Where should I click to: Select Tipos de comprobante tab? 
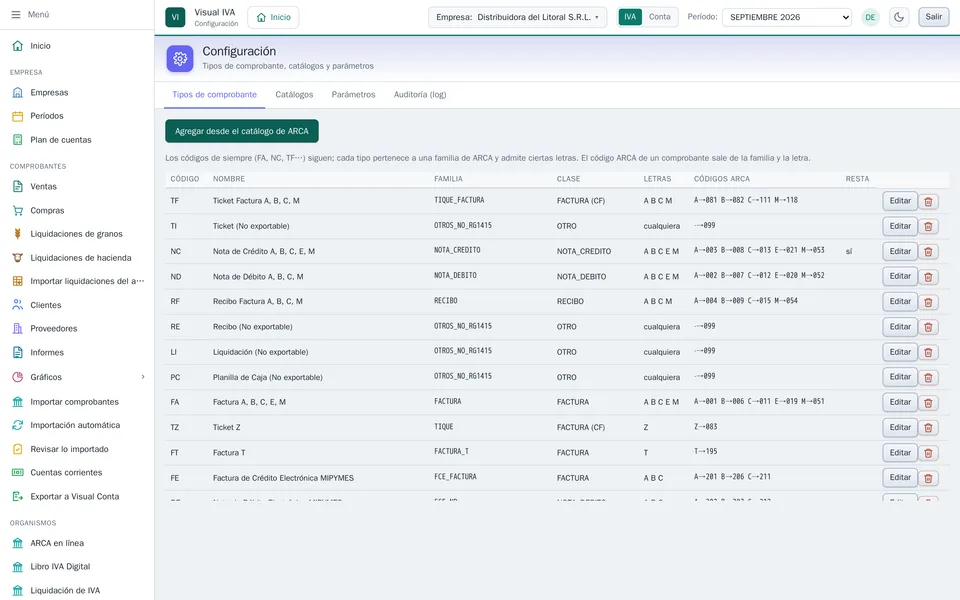214,95
